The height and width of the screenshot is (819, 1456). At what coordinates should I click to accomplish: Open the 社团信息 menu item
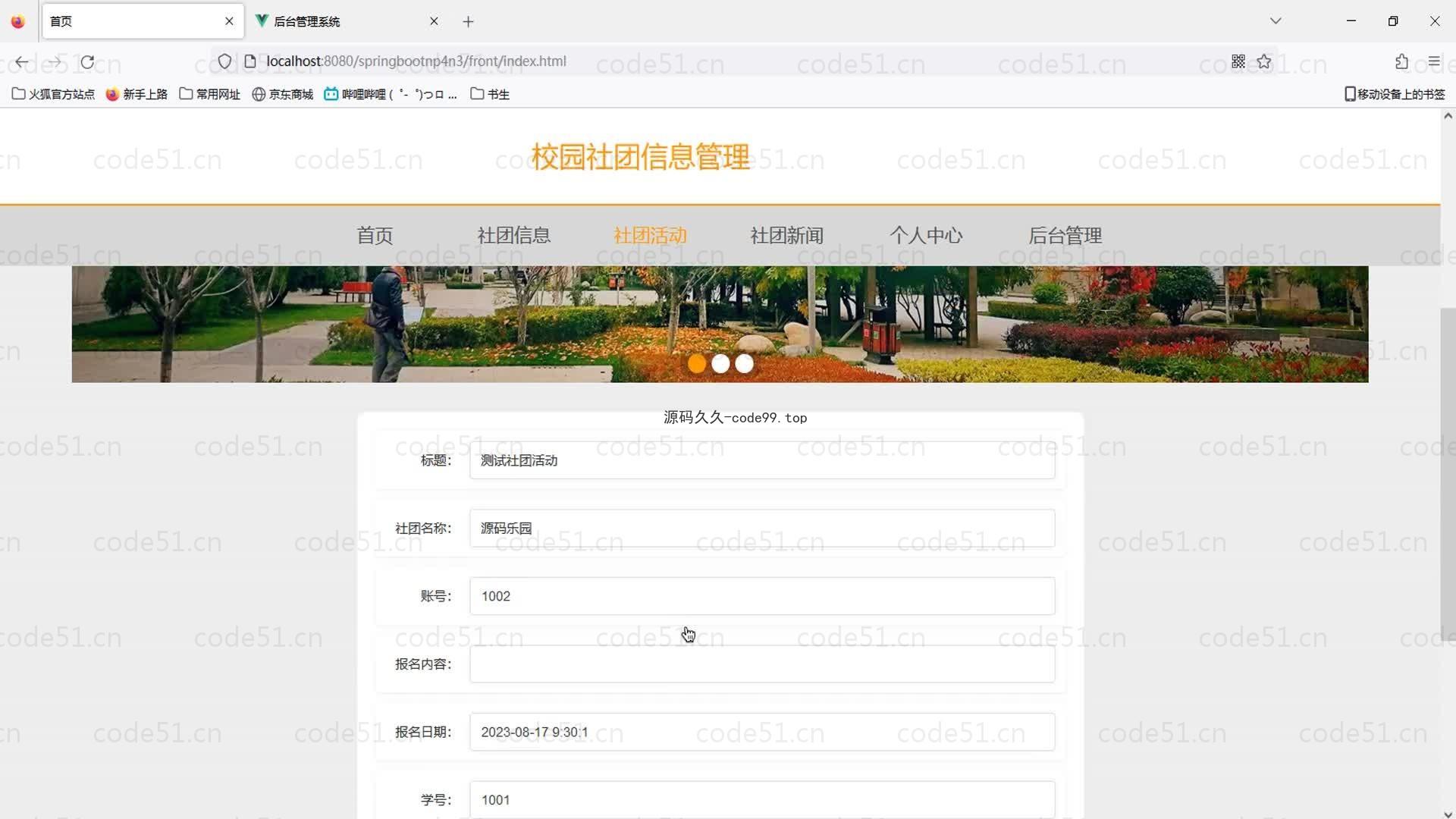tap(513, 236)
